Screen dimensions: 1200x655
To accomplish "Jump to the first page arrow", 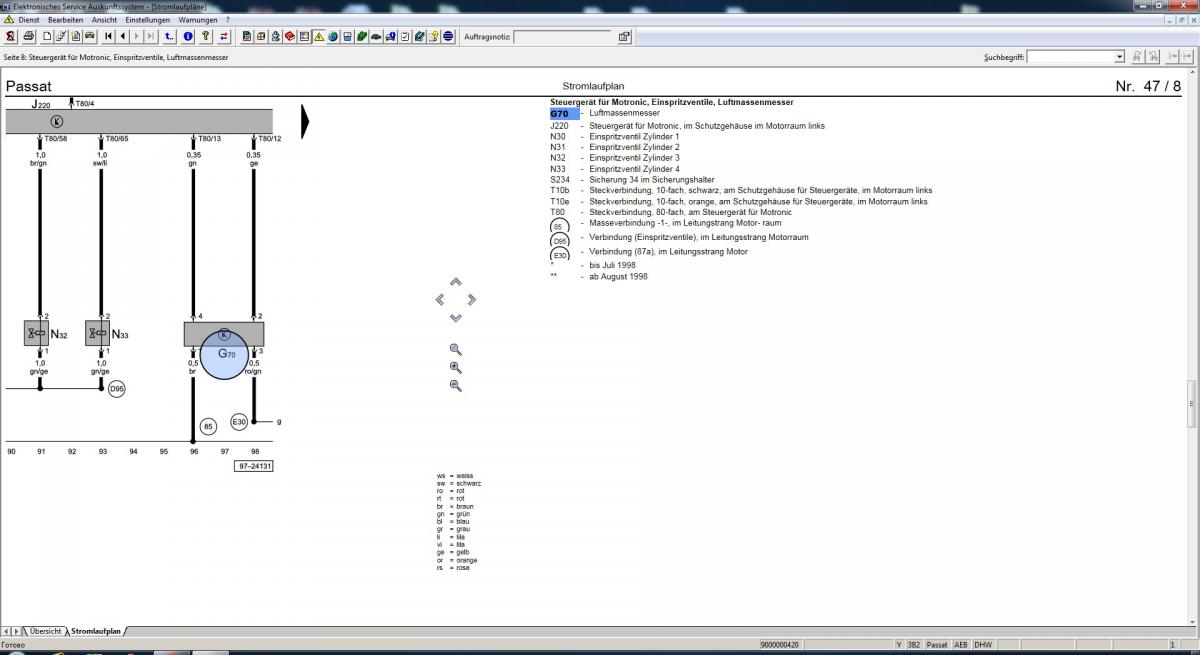I will coord(109,37).
